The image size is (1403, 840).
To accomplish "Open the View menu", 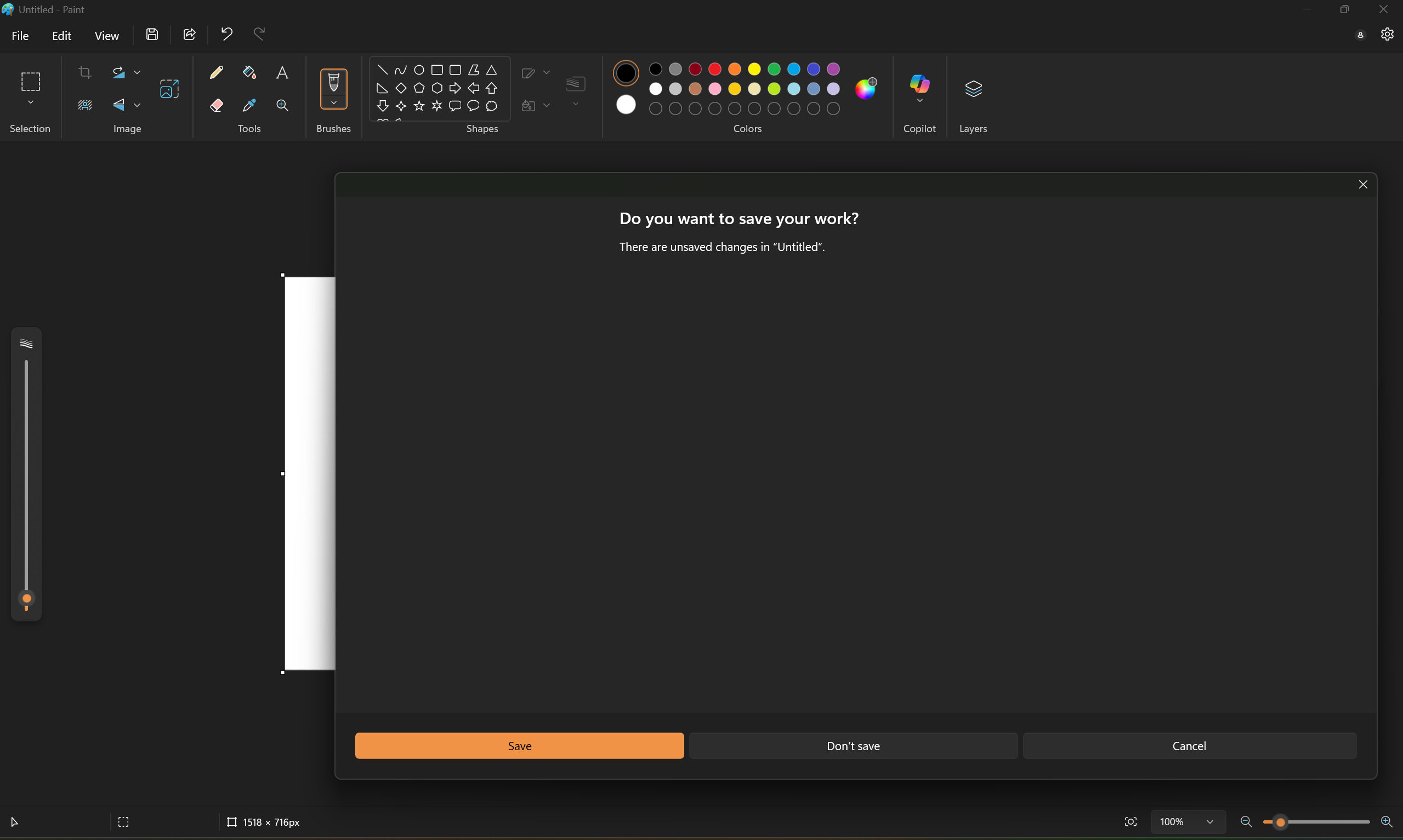I will tap(106, 36).
